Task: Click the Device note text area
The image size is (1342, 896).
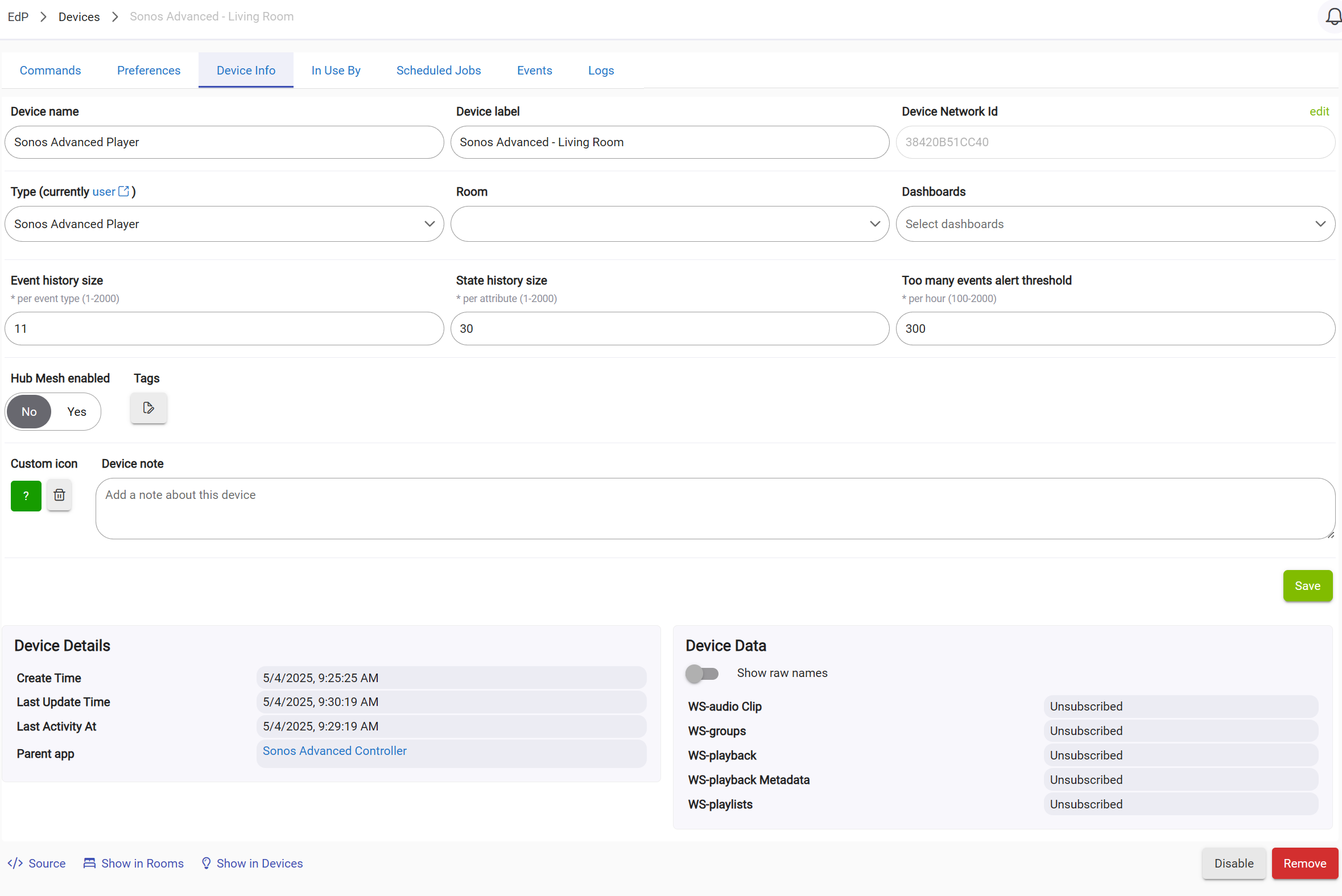Action: [x=715, y=509]
